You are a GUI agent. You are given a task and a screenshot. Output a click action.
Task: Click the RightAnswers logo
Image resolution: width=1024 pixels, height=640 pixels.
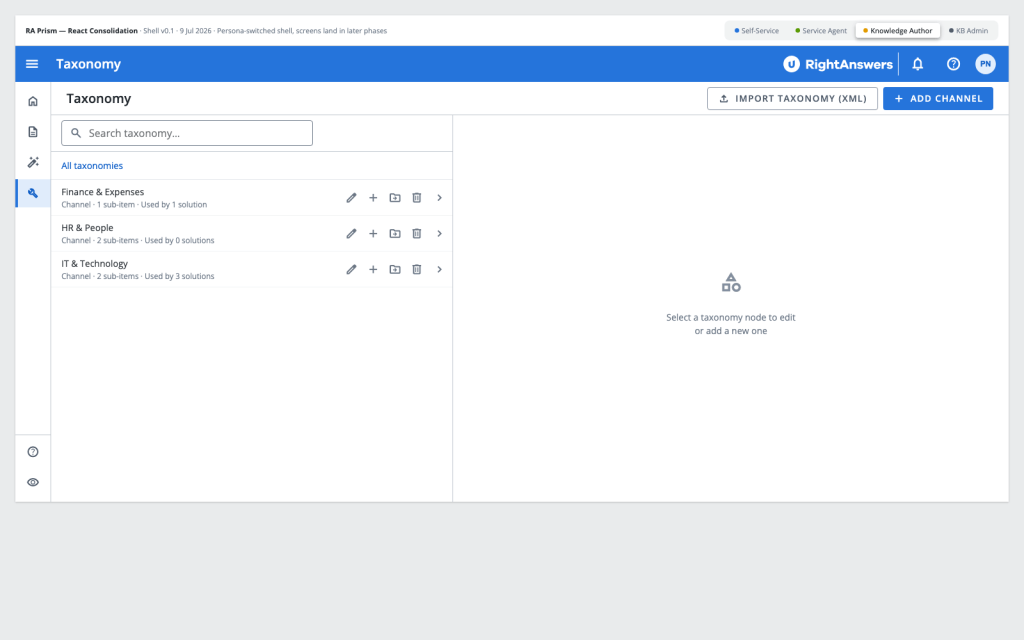(838, 64)
